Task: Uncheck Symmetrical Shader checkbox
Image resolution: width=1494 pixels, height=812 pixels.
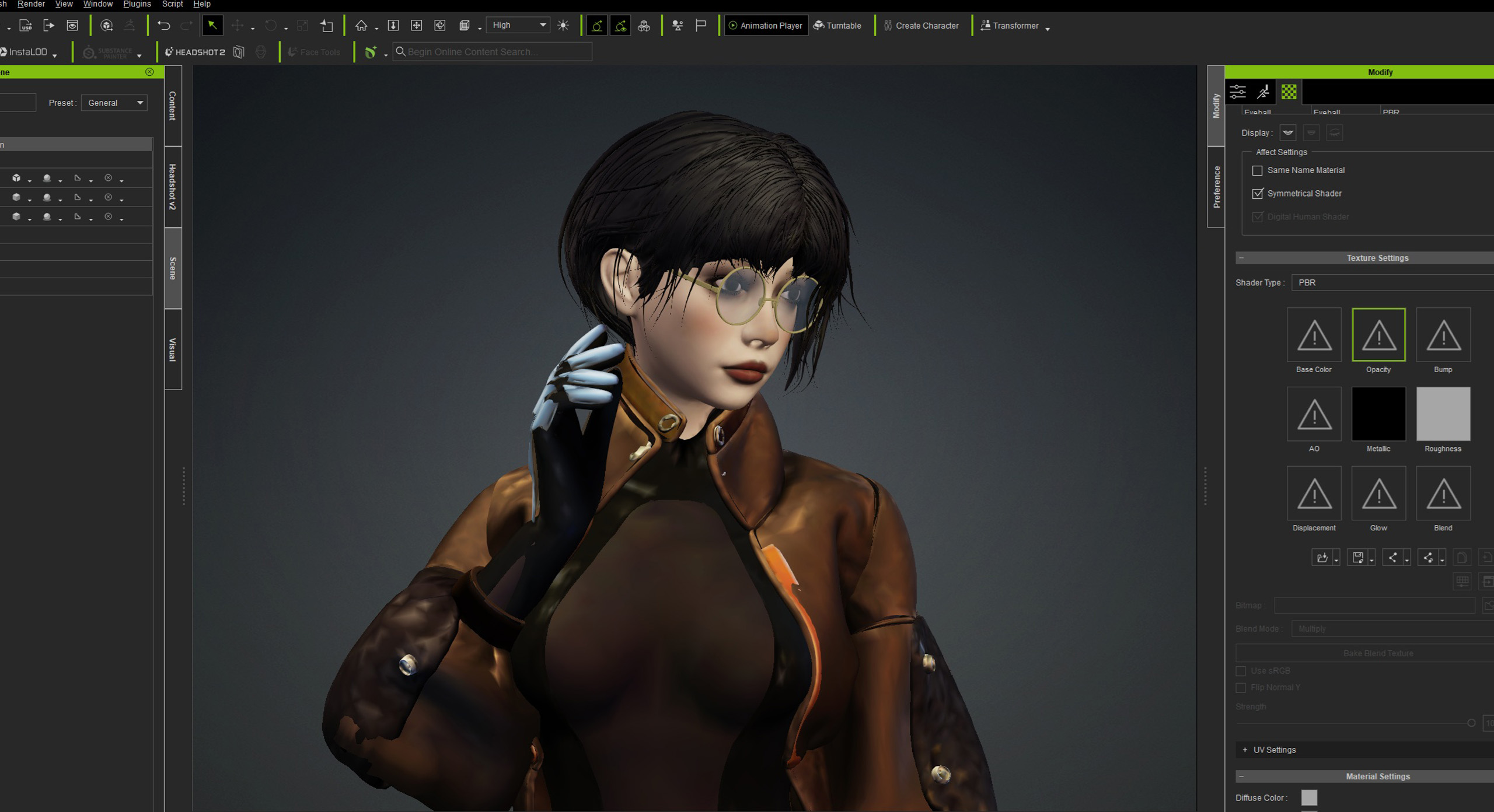Action: pyautogui.click(x=1258, y=194)
